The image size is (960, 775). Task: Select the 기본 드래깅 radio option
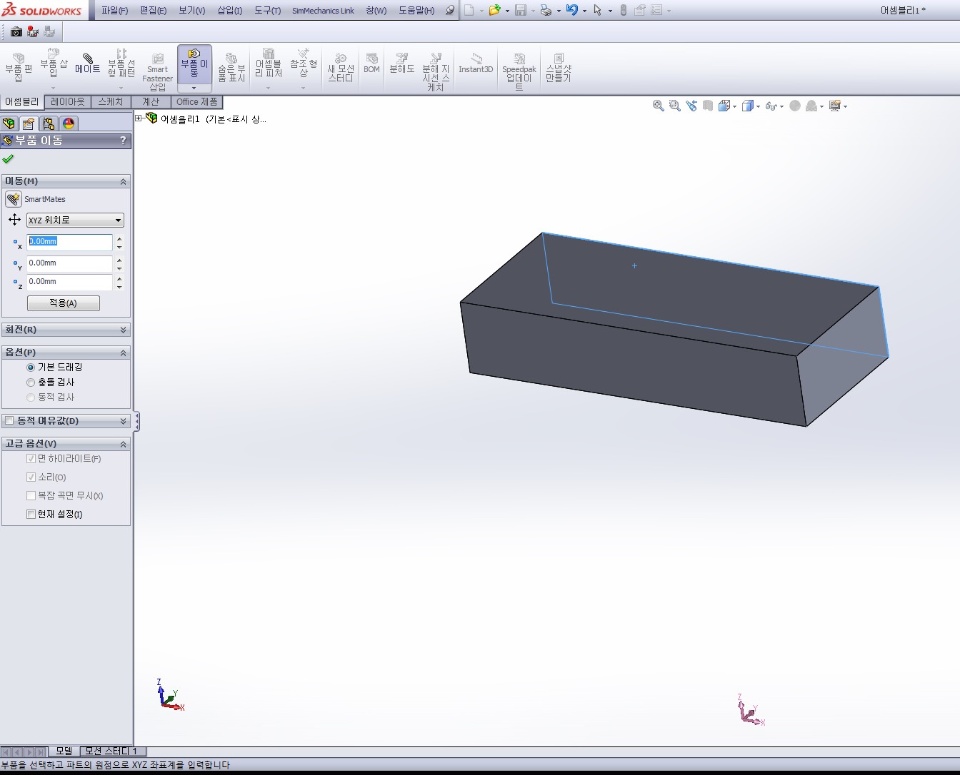point(31,367)
